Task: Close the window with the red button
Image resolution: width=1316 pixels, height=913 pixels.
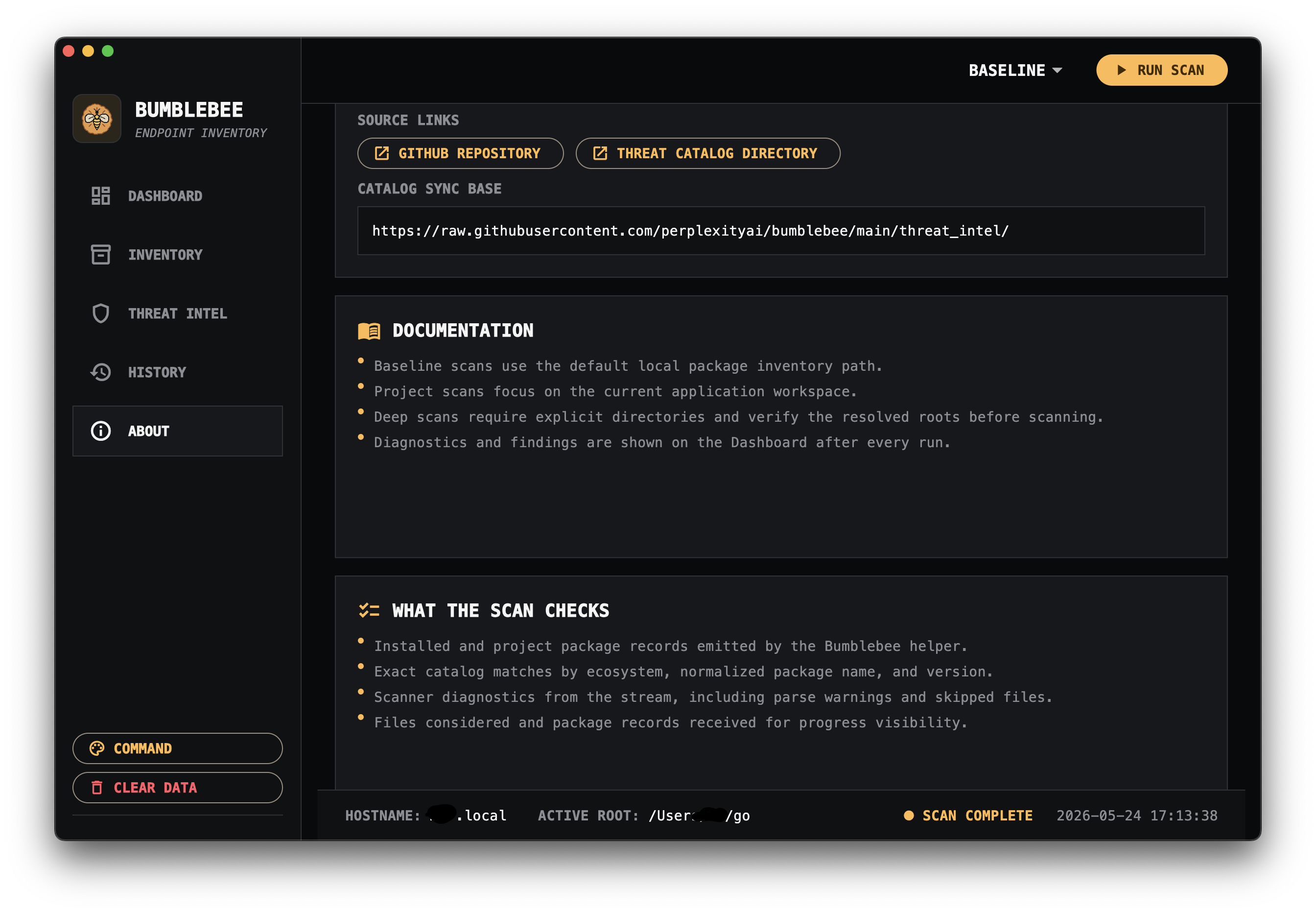Action: click(x=69, y=51)
